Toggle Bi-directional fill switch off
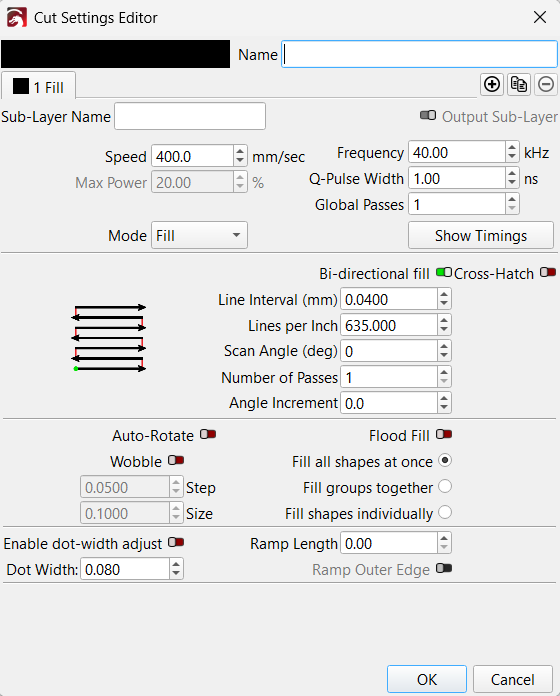Screen dimensions: 560x696 tap(444, 272)
